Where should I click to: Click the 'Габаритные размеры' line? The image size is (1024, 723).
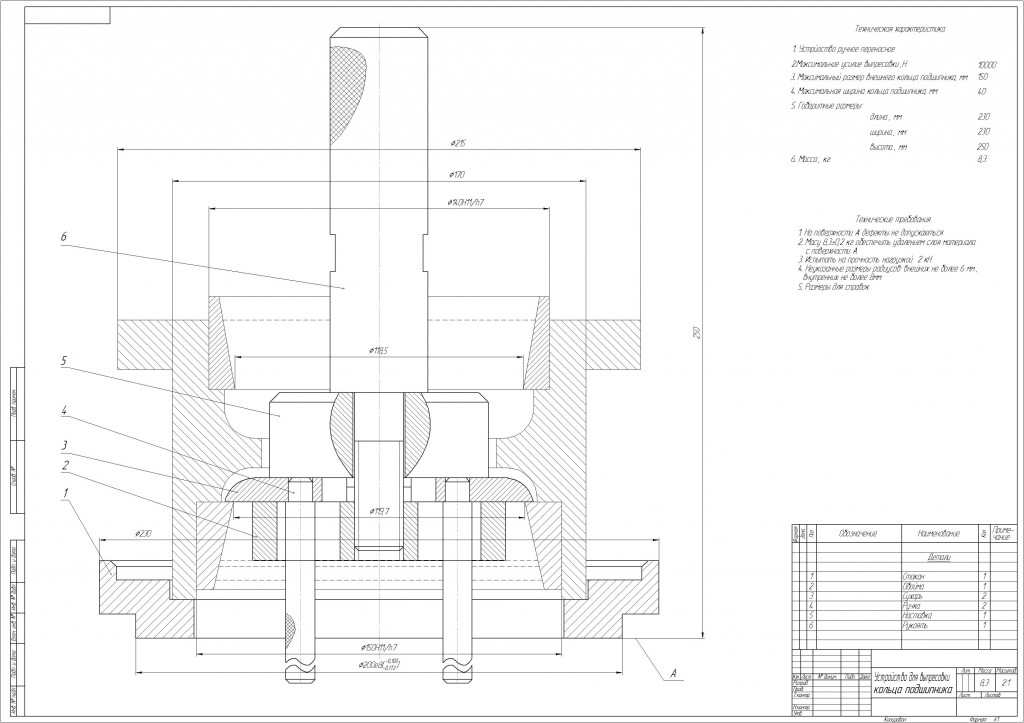(826, 105)
